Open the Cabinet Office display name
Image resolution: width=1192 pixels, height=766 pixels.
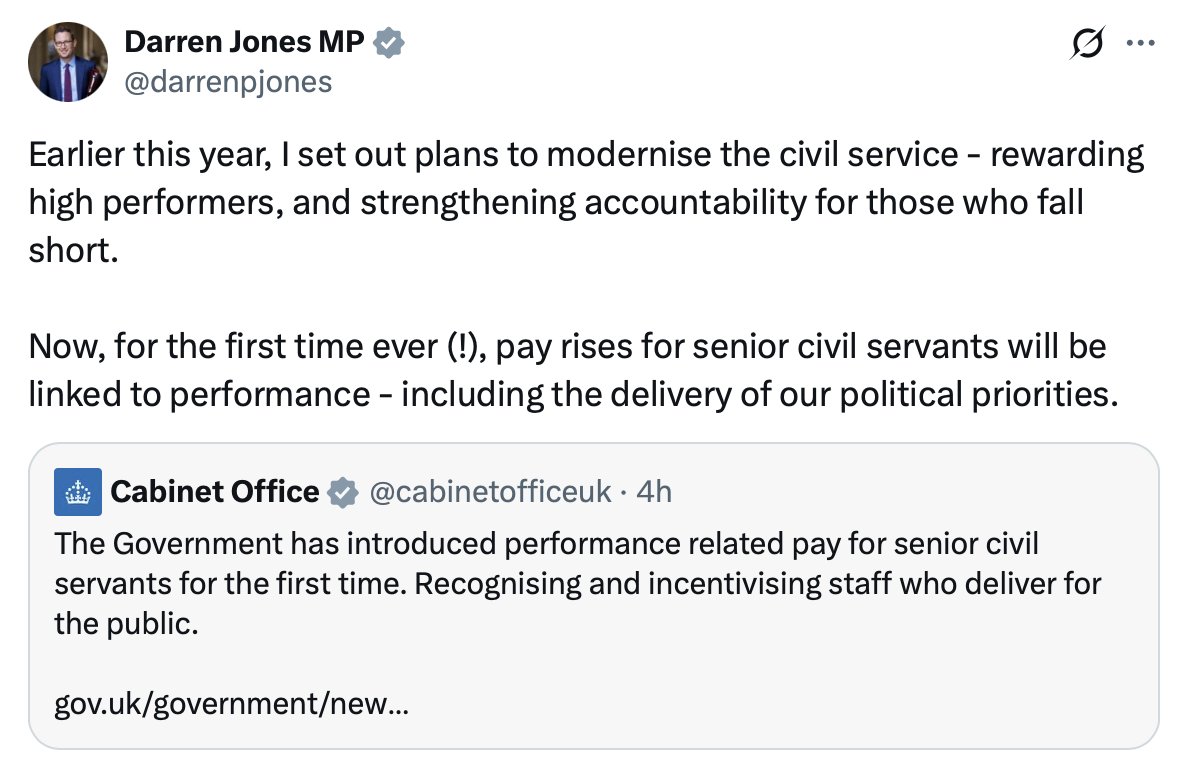tap(215, 492)
